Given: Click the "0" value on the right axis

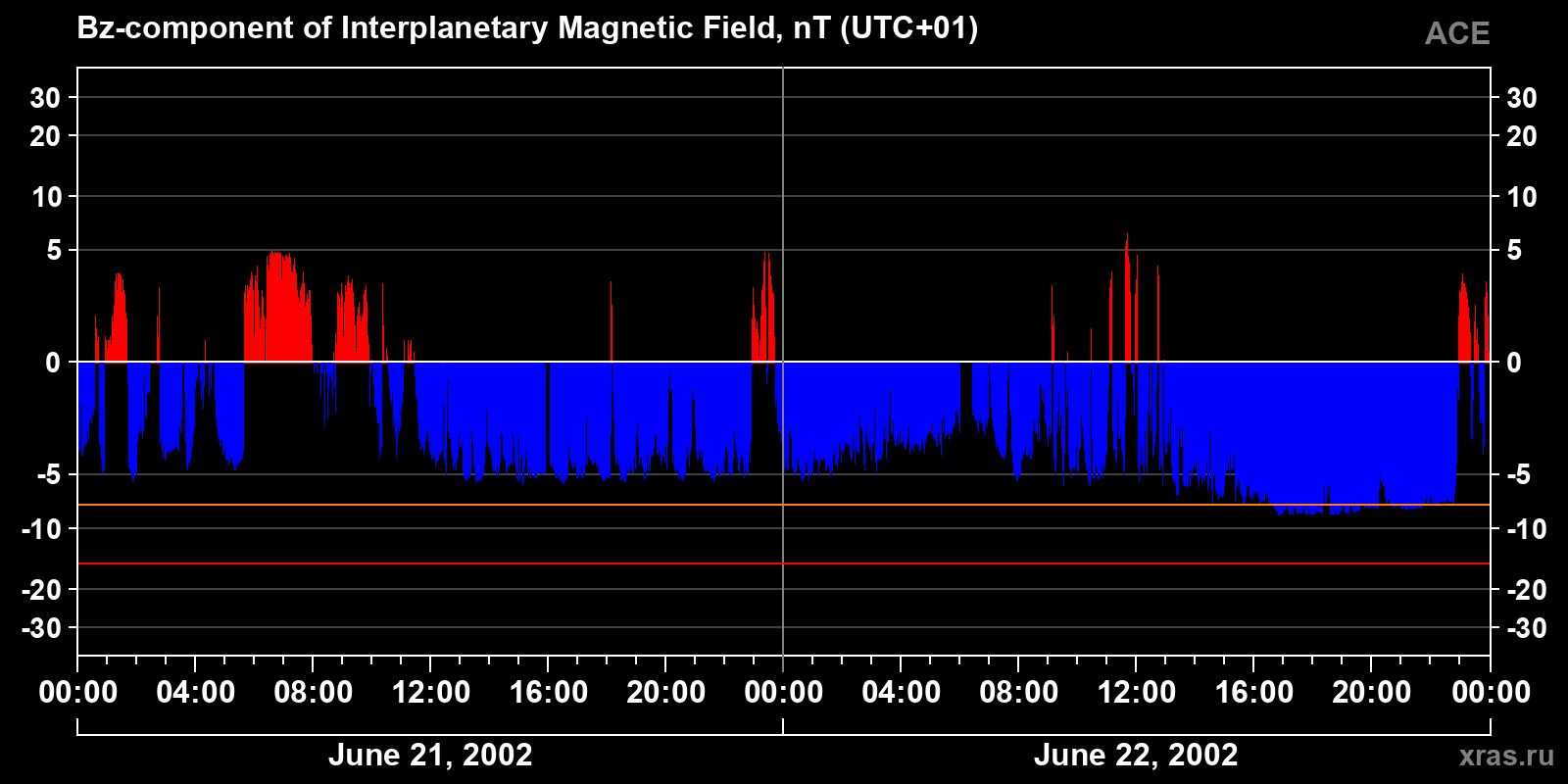Looking at the screenshot, I should pyautogui.click(x=1514, y=363).
